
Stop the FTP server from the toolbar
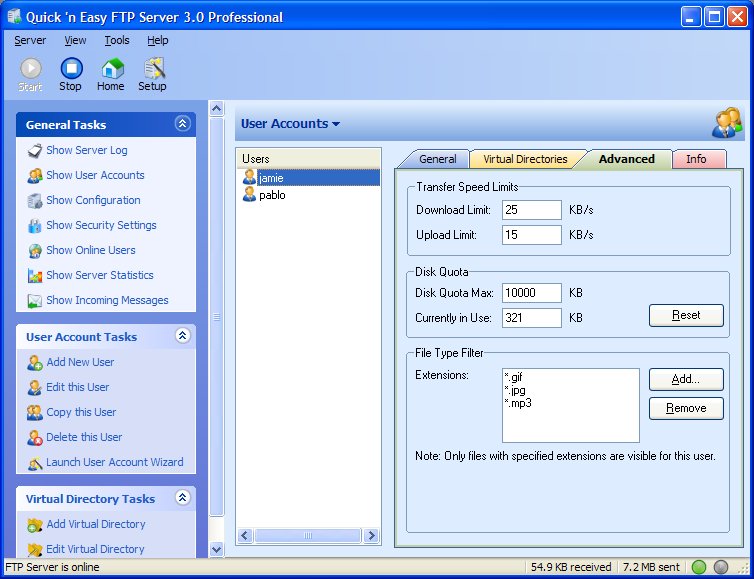[71, 69]
